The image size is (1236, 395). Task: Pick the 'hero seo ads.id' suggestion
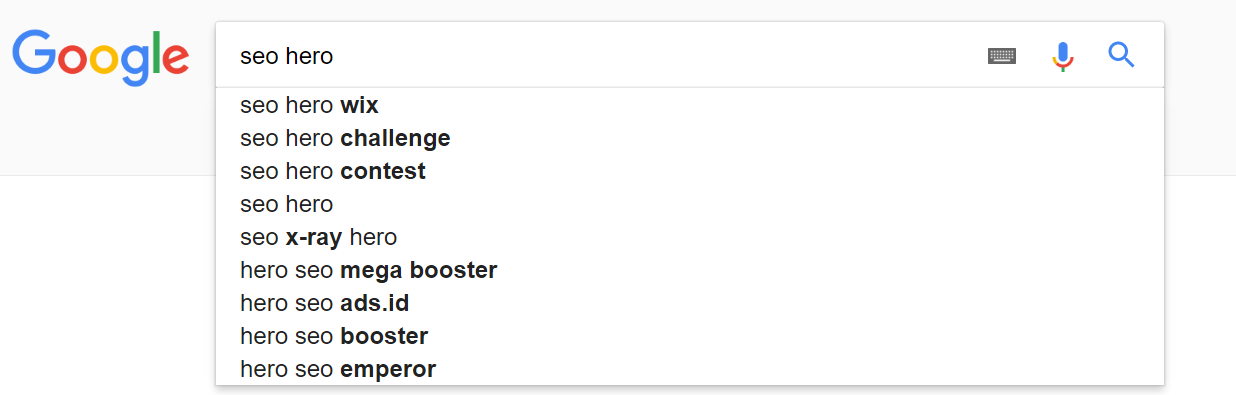(x=690, y=303)
